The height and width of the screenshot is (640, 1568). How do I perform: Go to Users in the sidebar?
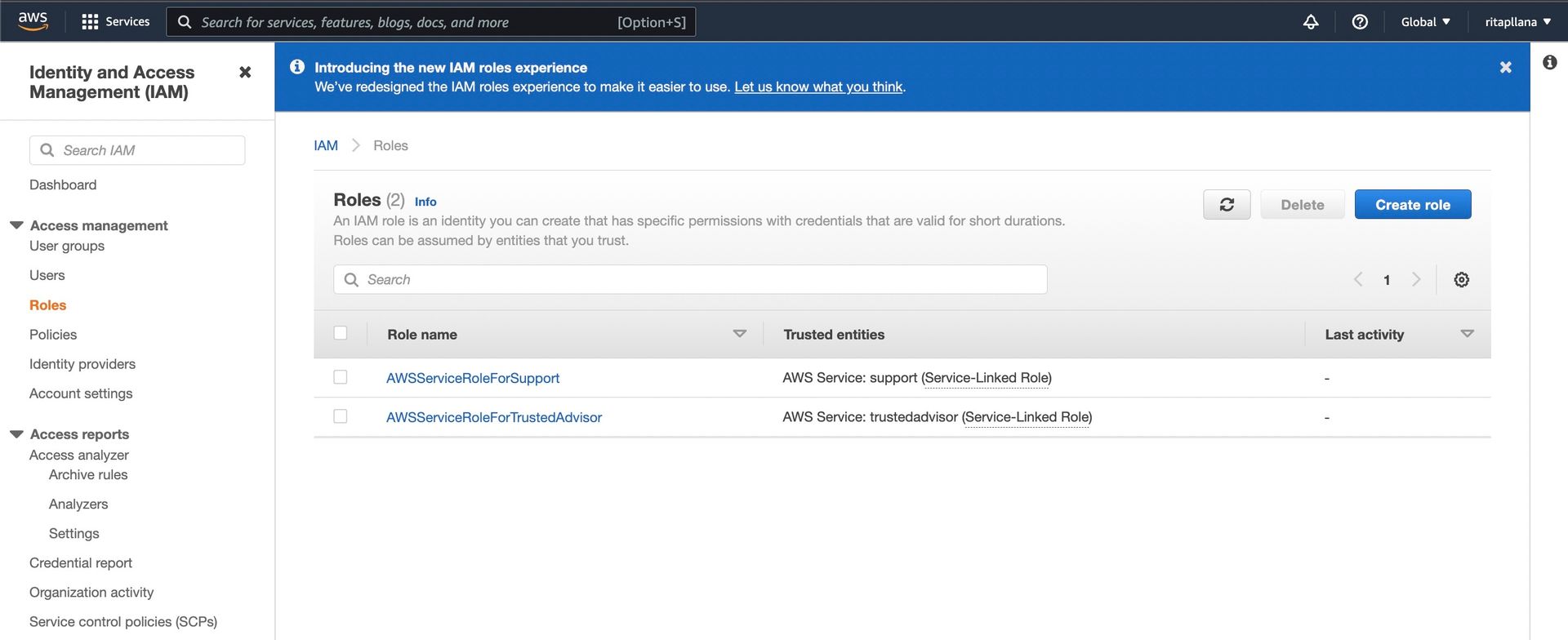click(47, 275)
